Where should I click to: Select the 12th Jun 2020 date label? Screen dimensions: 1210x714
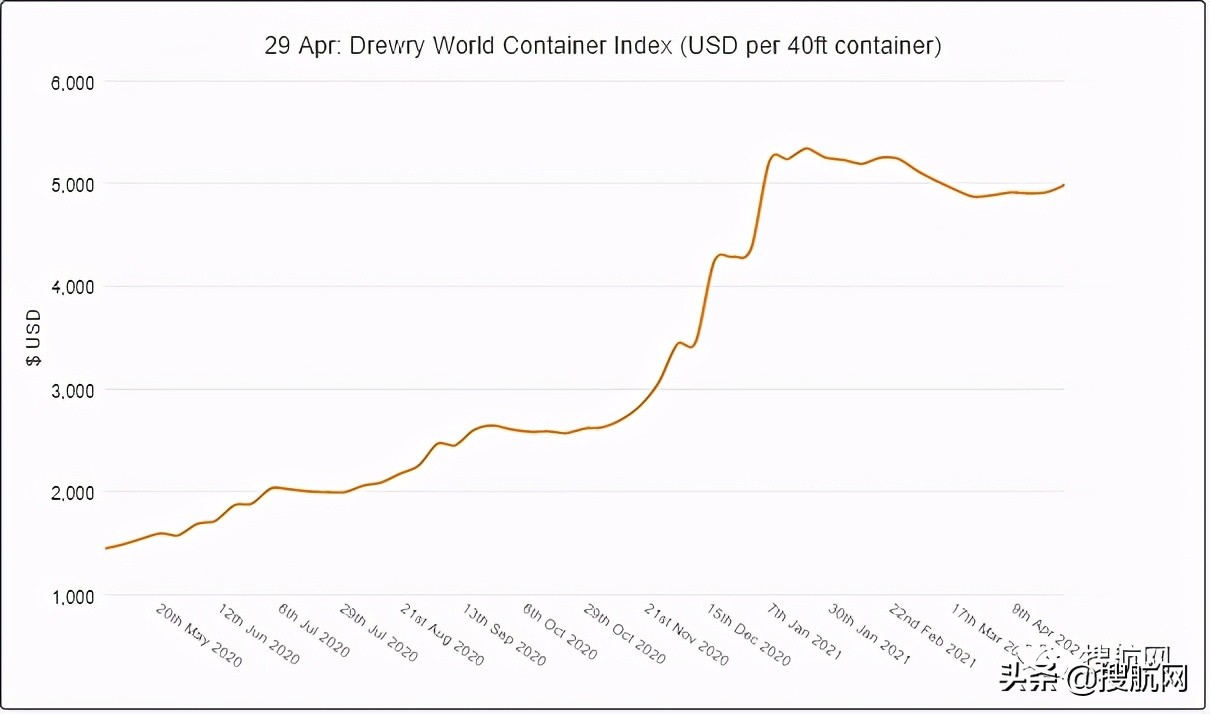coord(258,636)
